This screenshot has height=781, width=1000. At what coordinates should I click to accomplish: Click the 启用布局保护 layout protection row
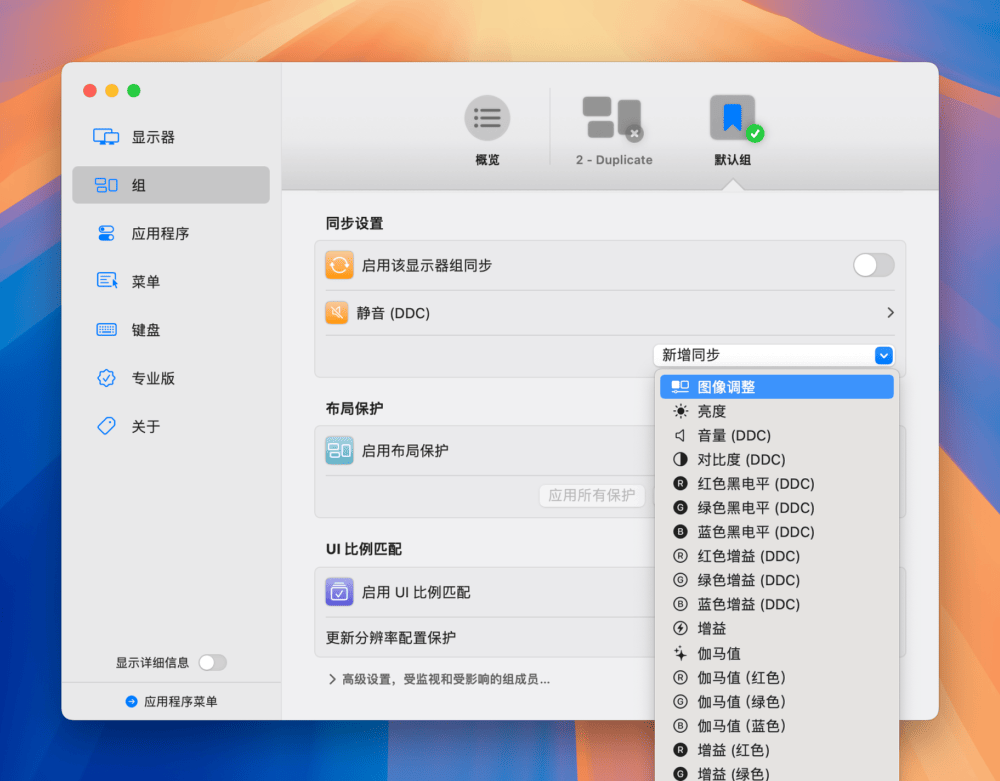[x=405, y=451]
